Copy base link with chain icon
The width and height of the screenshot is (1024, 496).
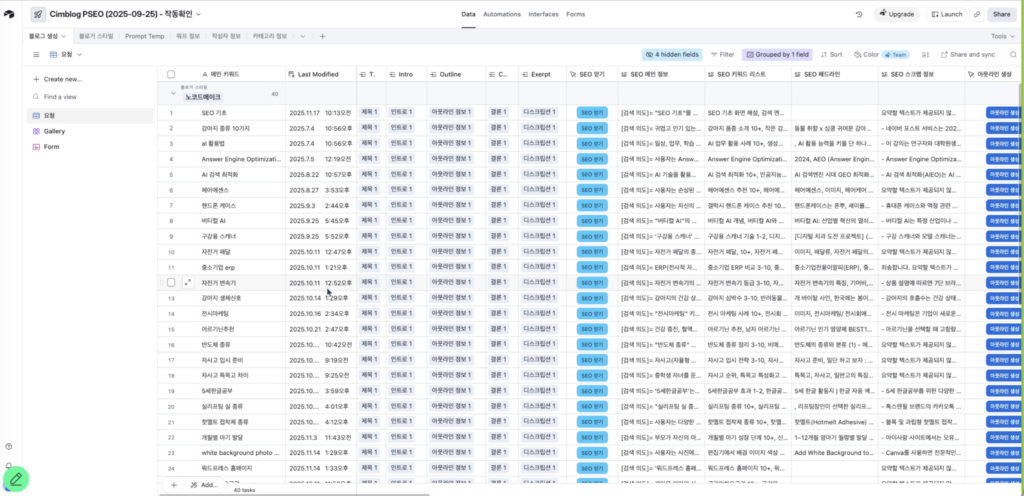977,14
